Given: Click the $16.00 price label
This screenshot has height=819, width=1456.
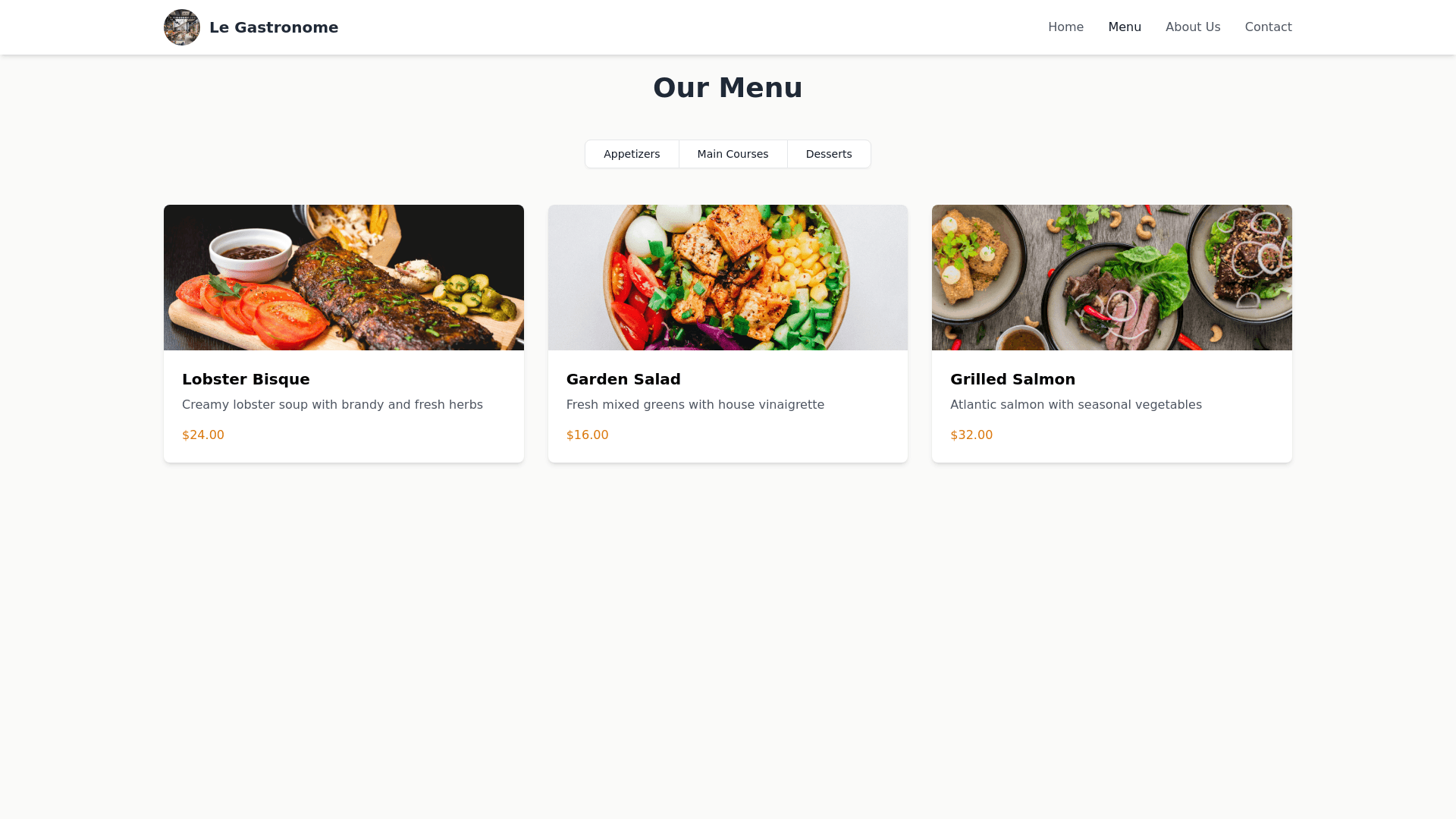Looking at the screenshot, I should pos(587,435).
